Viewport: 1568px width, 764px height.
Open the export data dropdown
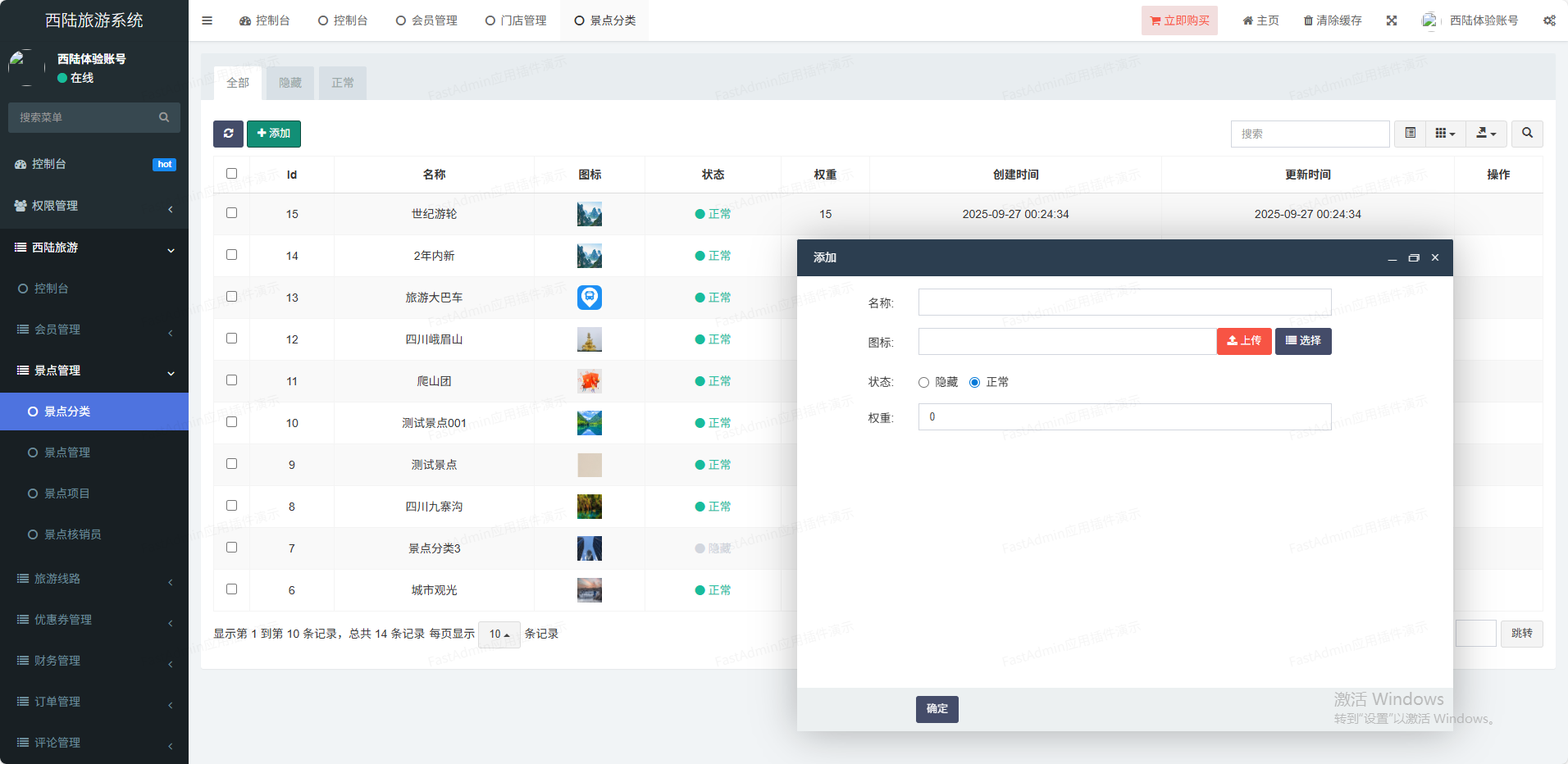(x=1486, y=134)
